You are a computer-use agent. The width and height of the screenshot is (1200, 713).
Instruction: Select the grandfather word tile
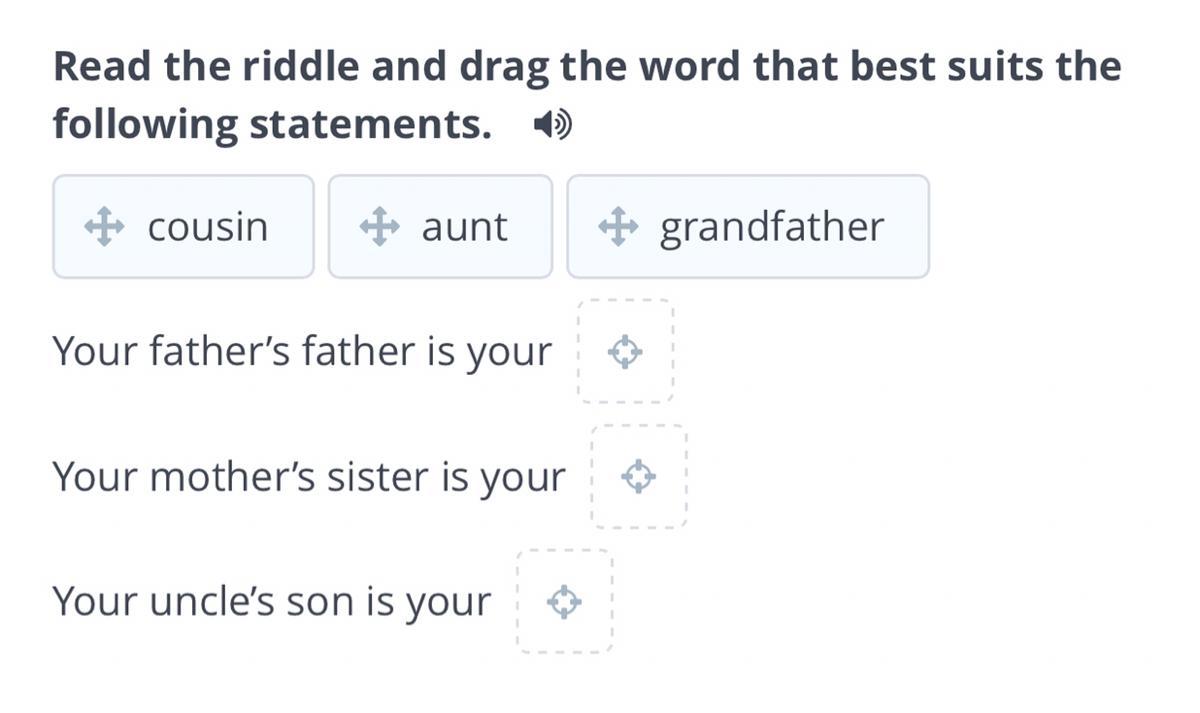pos(748,227)
